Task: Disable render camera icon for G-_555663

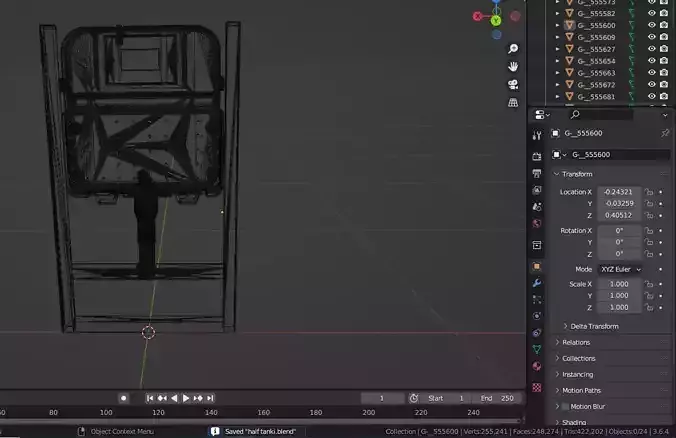Action: click(x=664, y=72)
